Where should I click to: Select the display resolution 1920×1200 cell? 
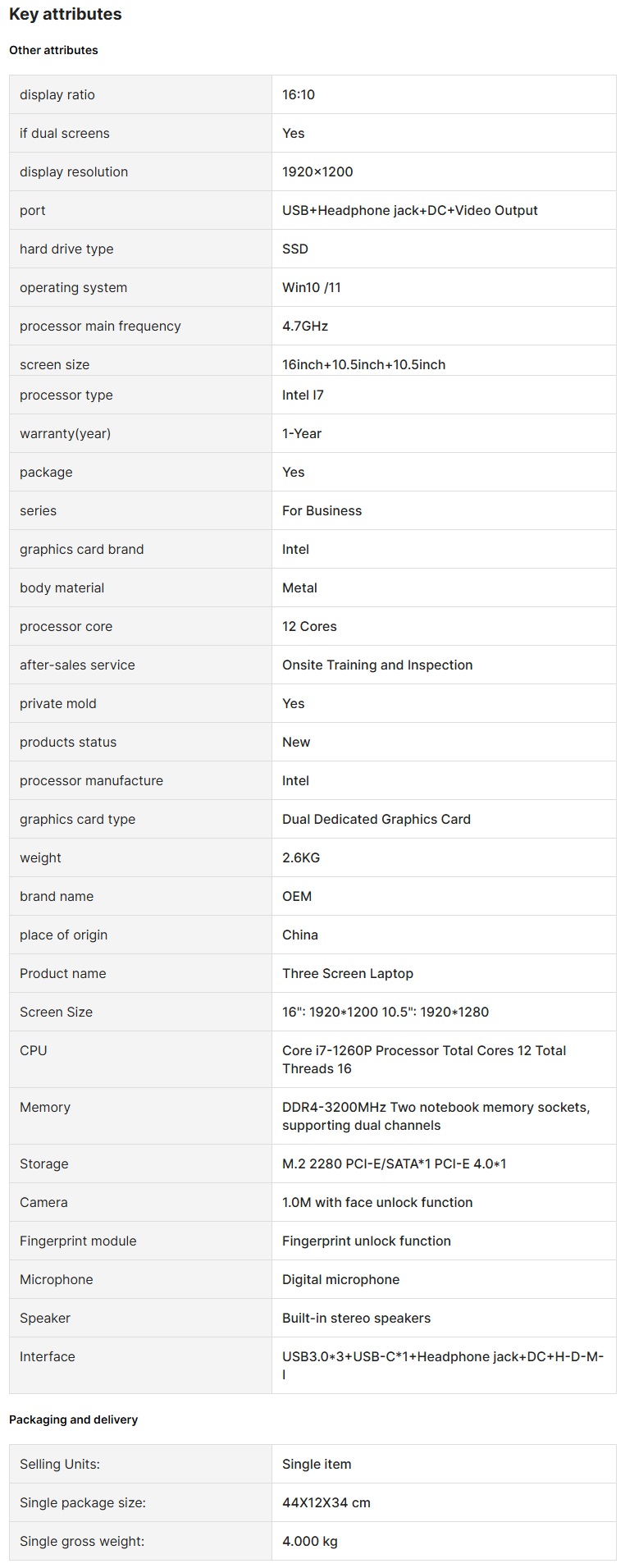tap(317, 171)
